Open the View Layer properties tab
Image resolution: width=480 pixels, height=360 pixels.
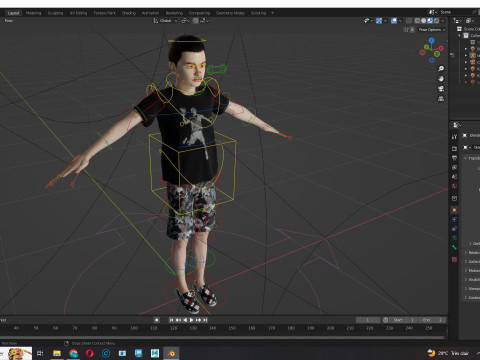(454, 167)
